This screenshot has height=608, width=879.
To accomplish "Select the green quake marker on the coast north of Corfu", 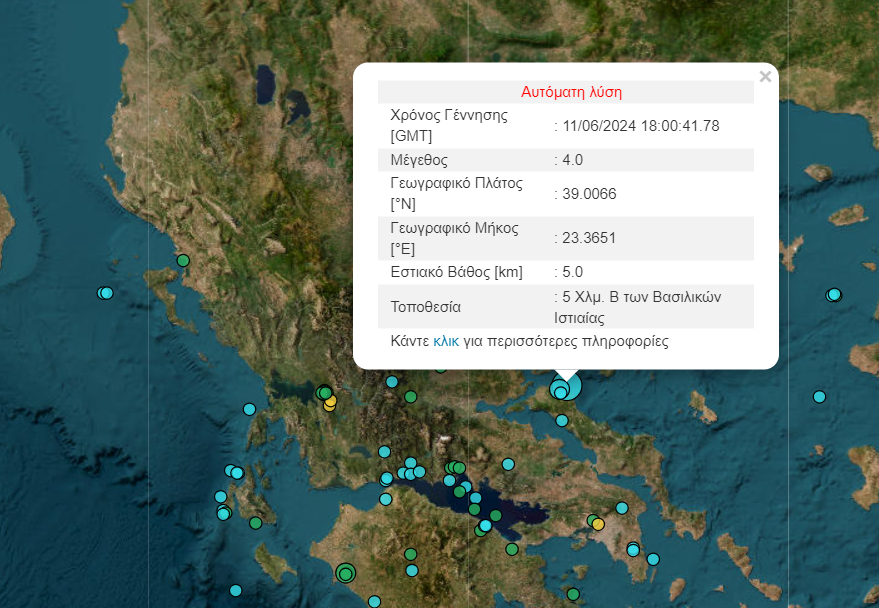I will 183,261.
